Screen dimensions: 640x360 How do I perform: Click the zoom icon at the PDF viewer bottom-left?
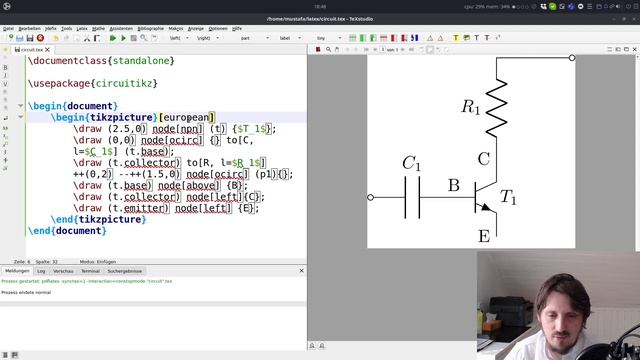[x=312, y=346]
